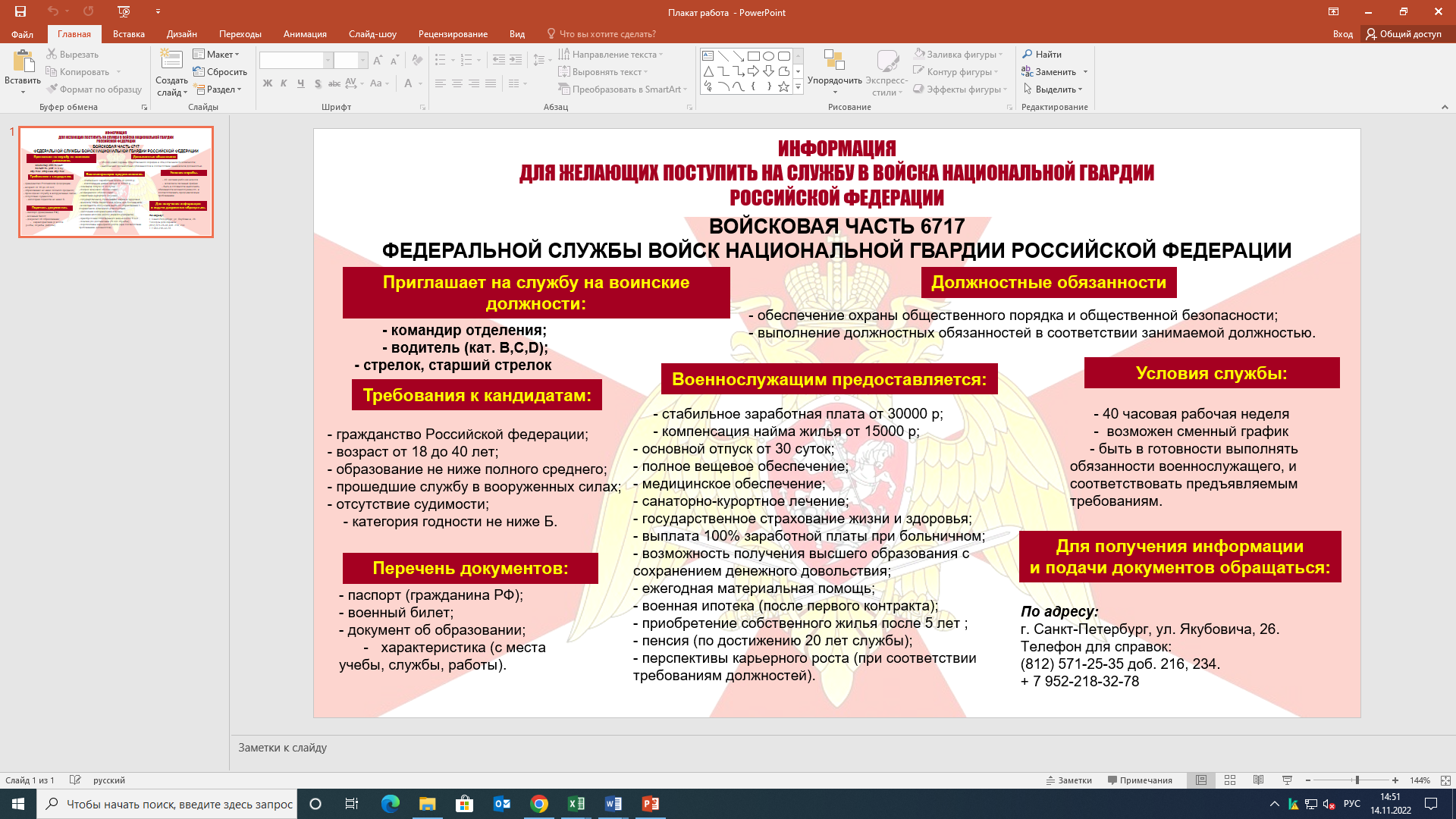This screenshot has width=1456, height=819.
Task: Open the Упорядочить arrange tool
Action: [x=834, y=71]
